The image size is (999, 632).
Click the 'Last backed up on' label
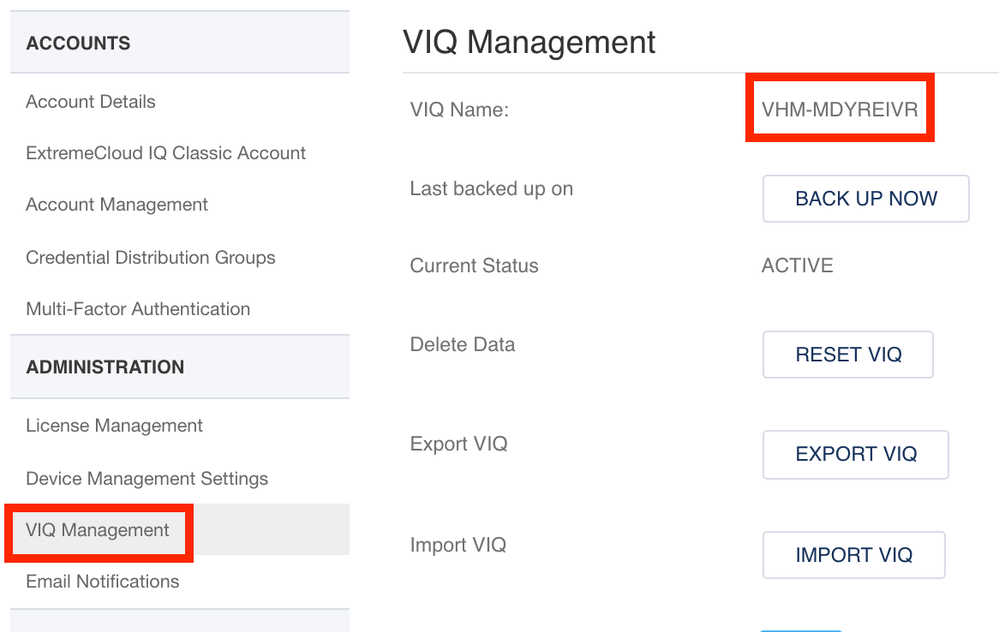491,189
